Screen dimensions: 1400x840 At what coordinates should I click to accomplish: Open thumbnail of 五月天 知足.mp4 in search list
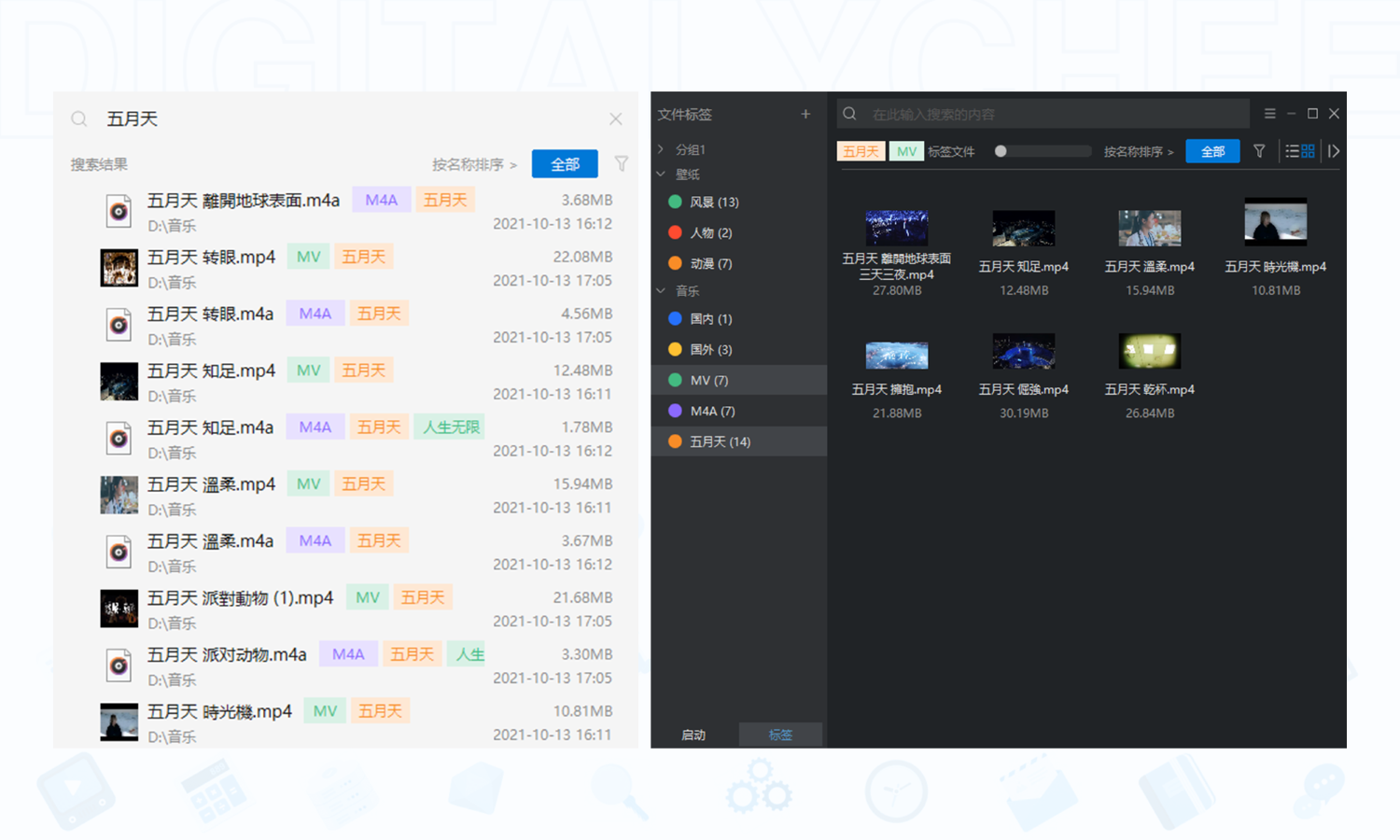119,382
